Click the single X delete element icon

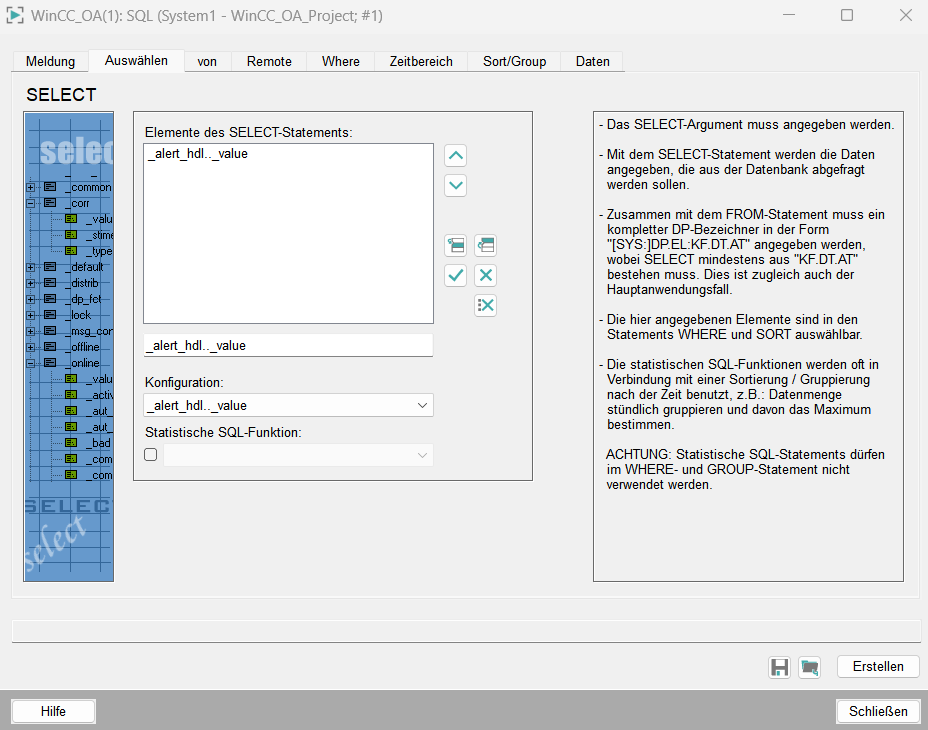pos(485,275)
